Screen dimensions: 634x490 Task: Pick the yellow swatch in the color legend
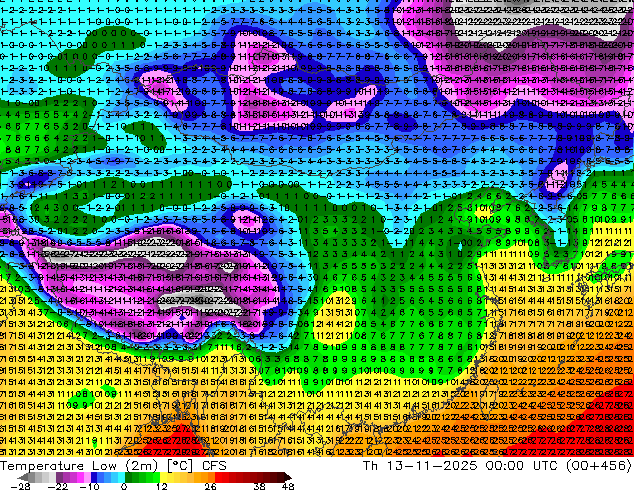[163, 477]
